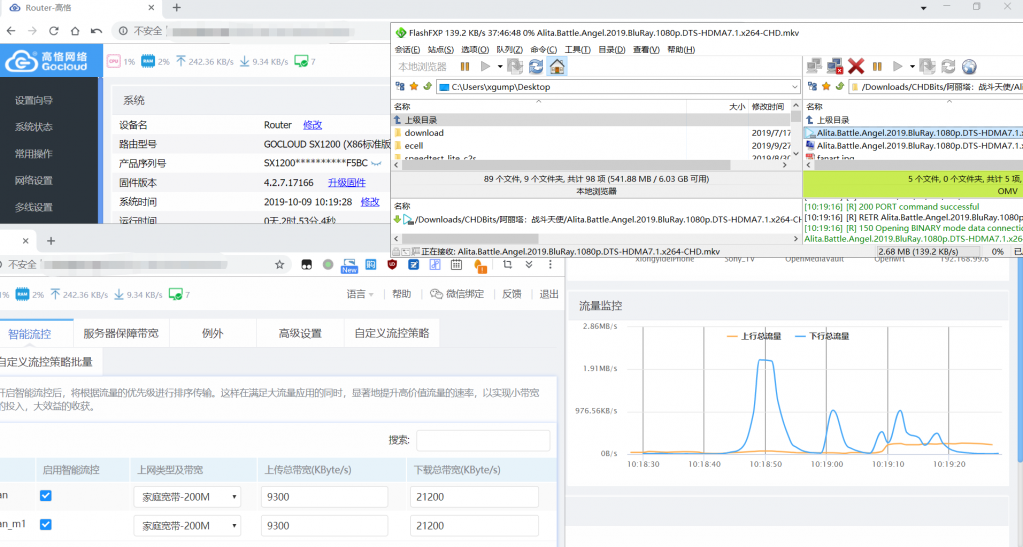Click the crop screenshot extension icon

[x=507, y=264]
